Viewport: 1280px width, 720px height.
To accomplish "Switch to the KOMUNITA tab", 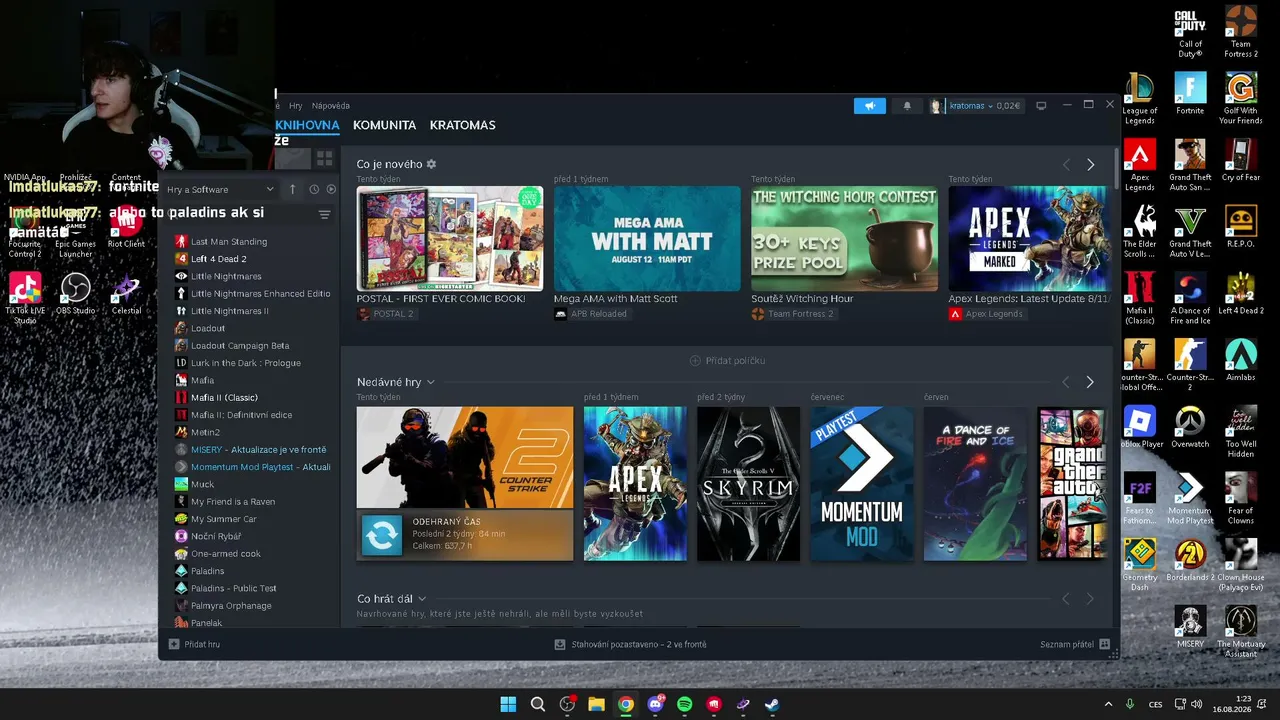I will (384, 125).
